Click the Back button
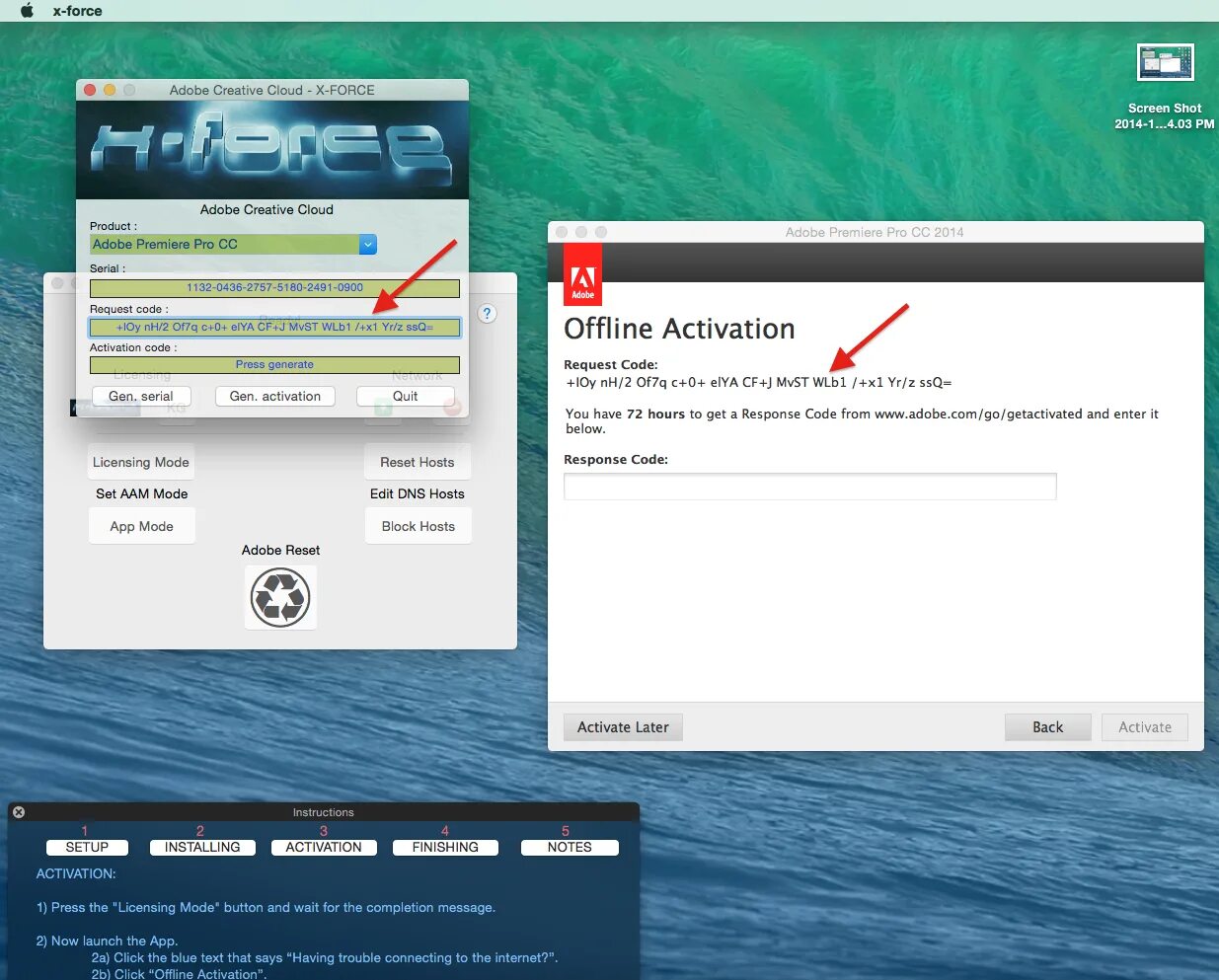 point(1047,727)
